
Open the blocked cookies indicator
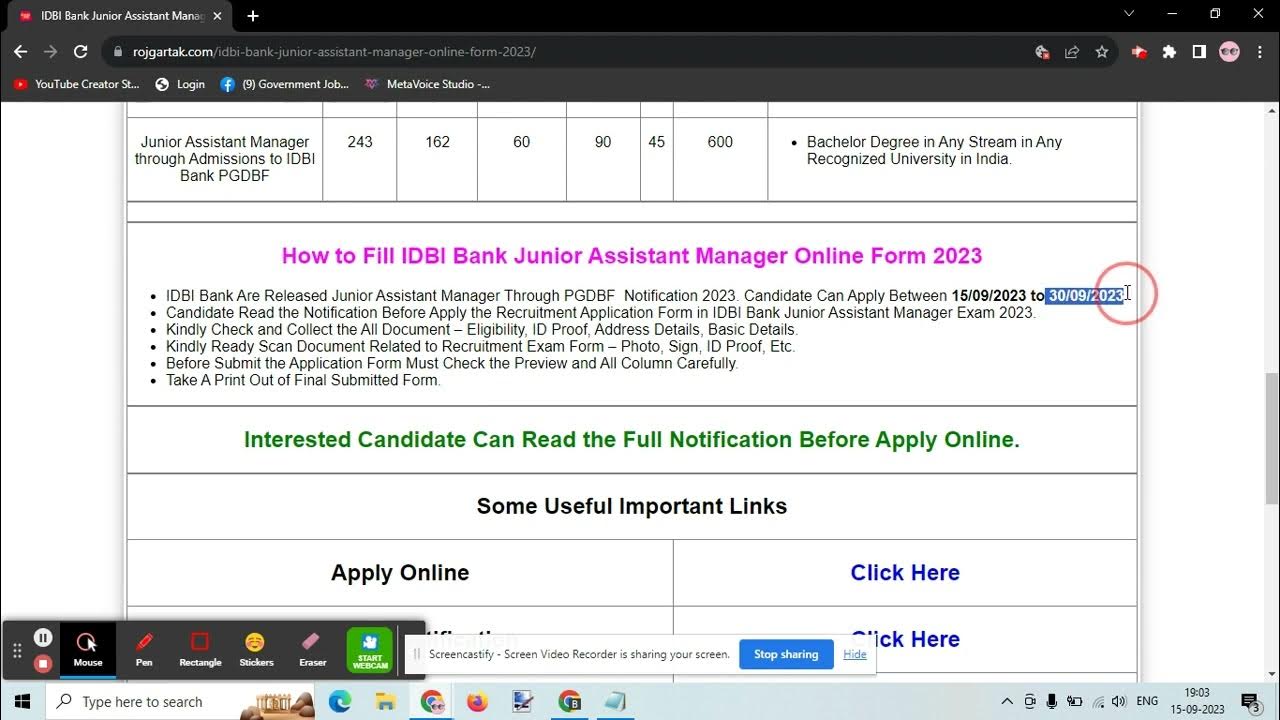tap(1042, 52)
